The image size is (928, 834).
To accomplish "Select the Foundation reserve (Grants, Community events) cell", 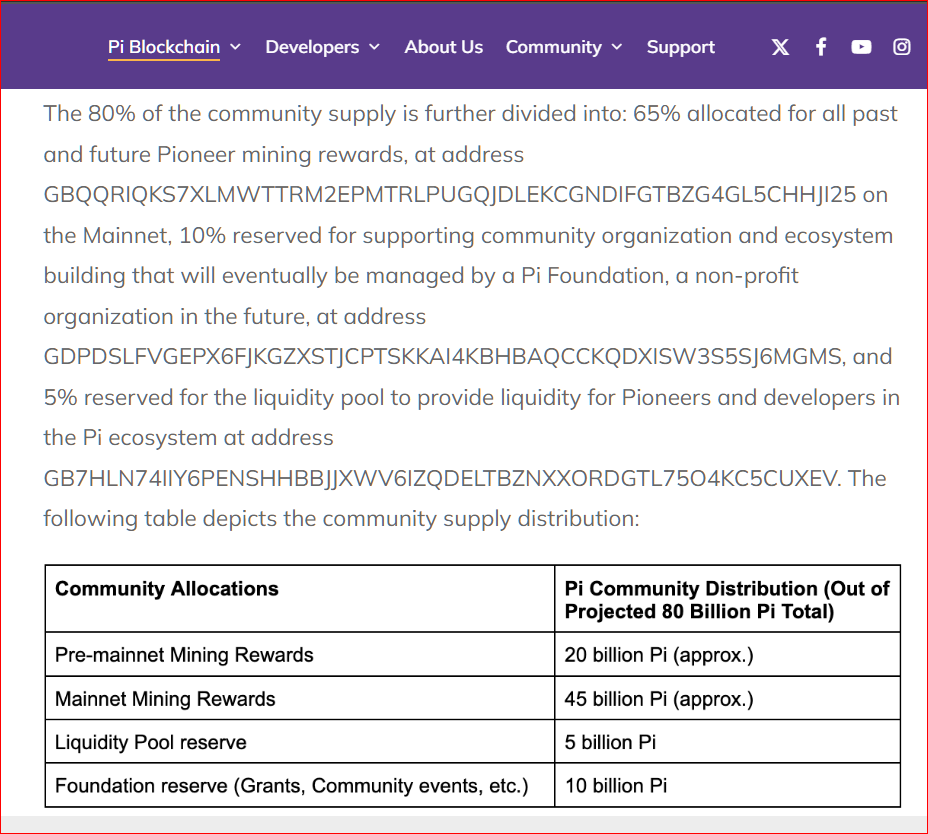I will [x=300, y=785].
